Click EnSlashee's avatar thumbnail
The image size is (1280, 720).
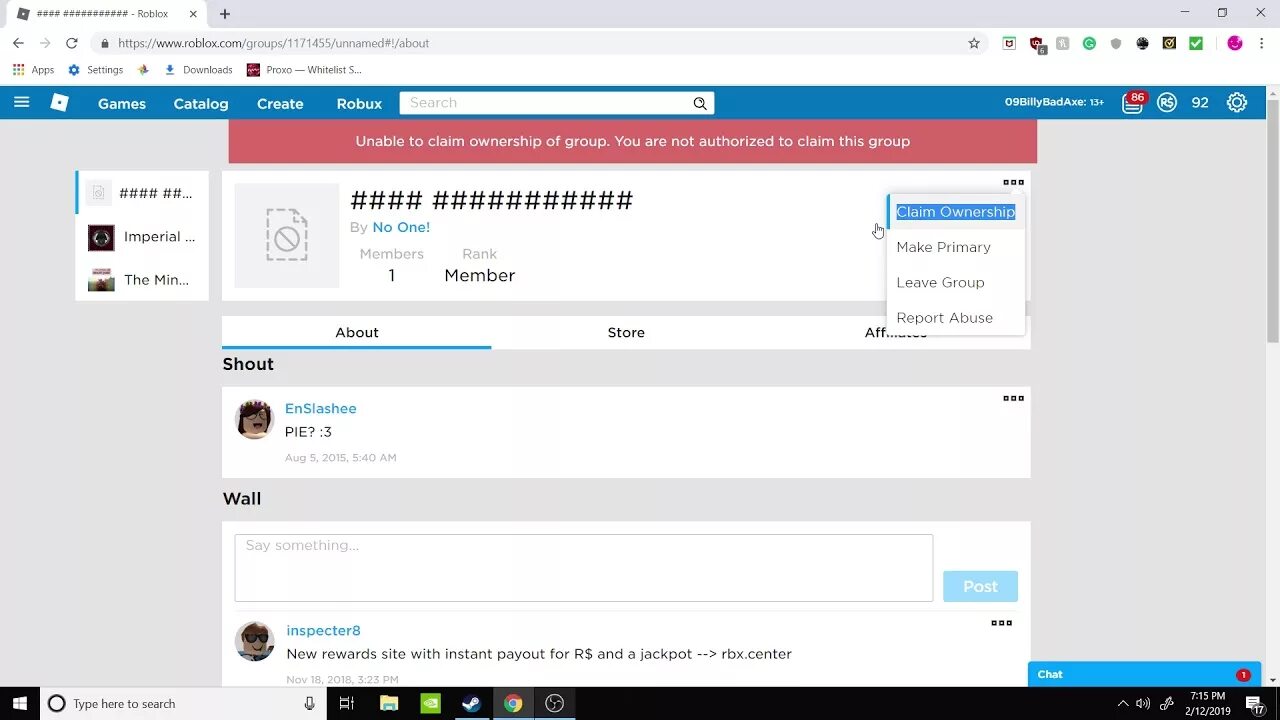click(x=254, y=419)
